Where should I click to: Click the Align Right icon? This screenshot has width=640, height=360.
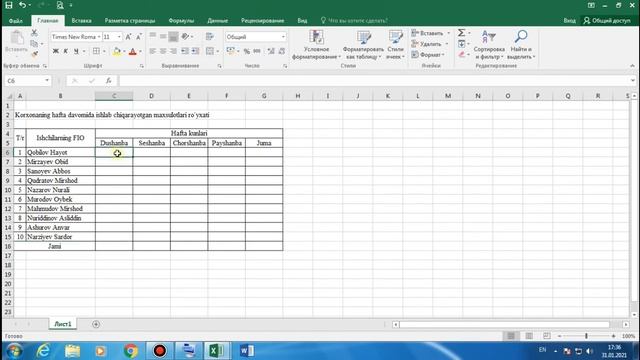coord(173,51)
